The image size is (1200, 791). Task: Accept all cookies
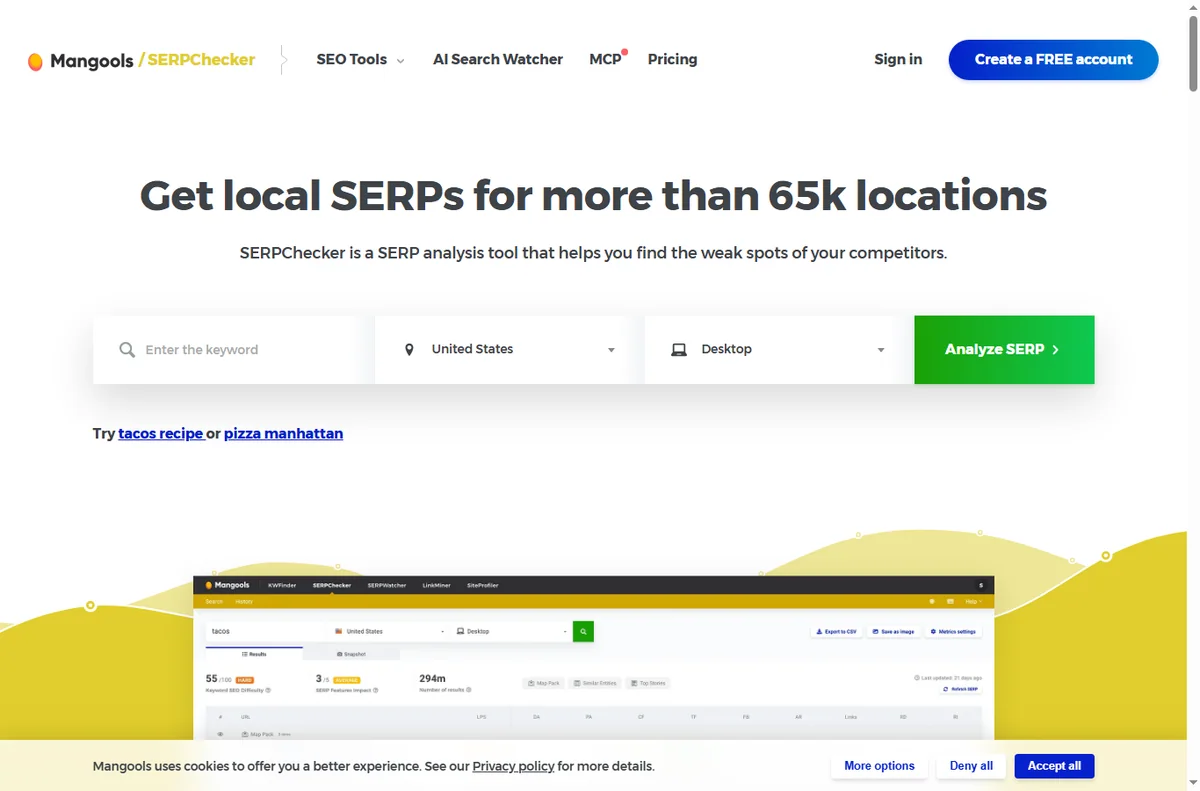click(1054, 766)
